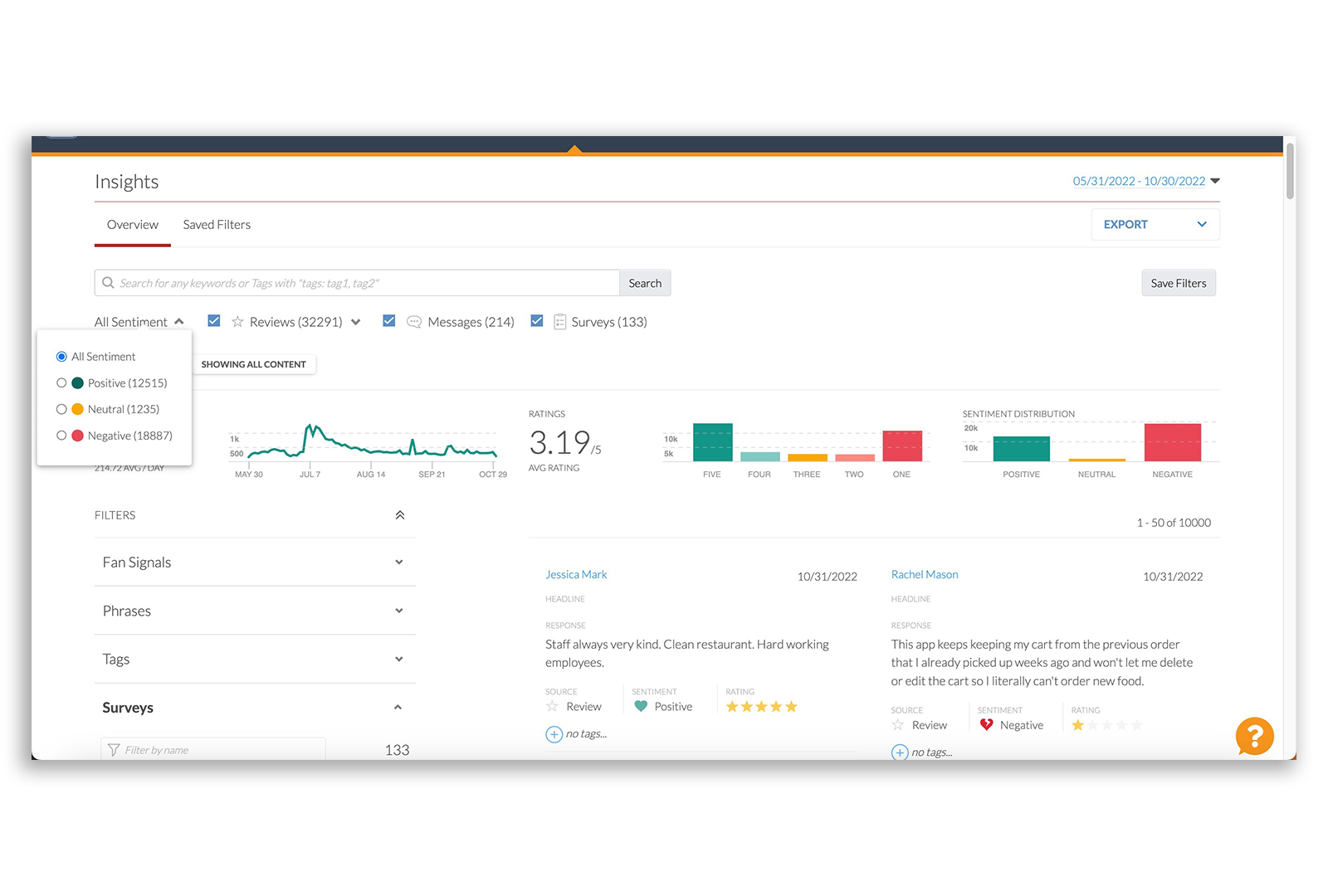
Task: Open the date range dropdown arrow
Action: tap(1215, 181)
